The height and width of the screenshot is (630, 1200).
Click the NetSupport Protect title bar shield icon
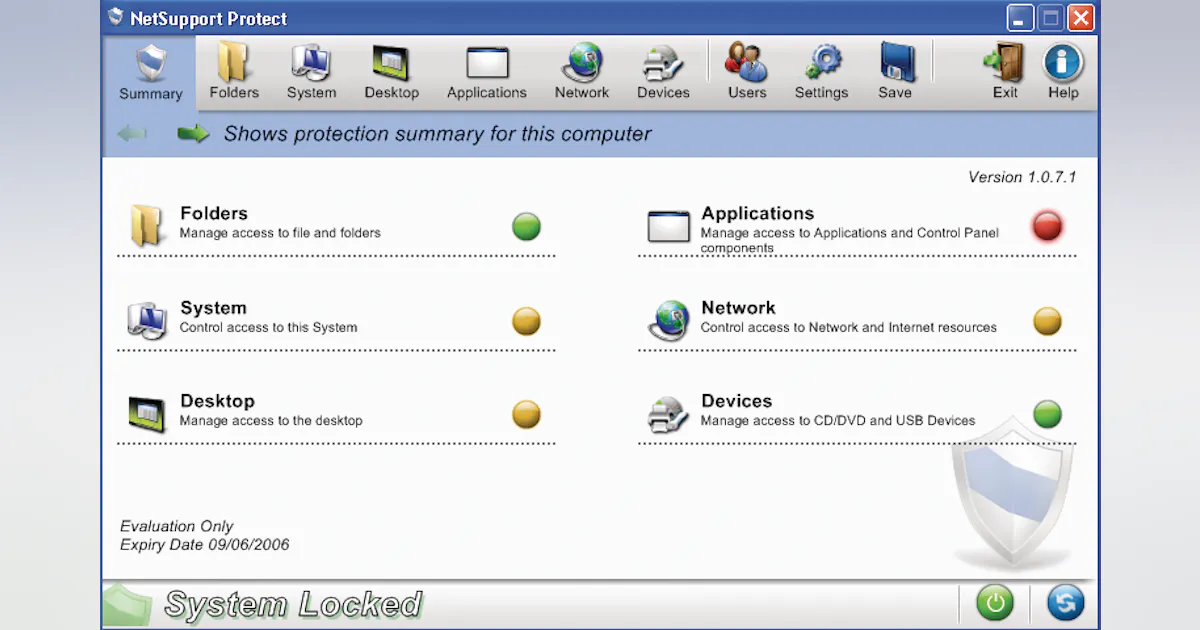tap(116, 17)
